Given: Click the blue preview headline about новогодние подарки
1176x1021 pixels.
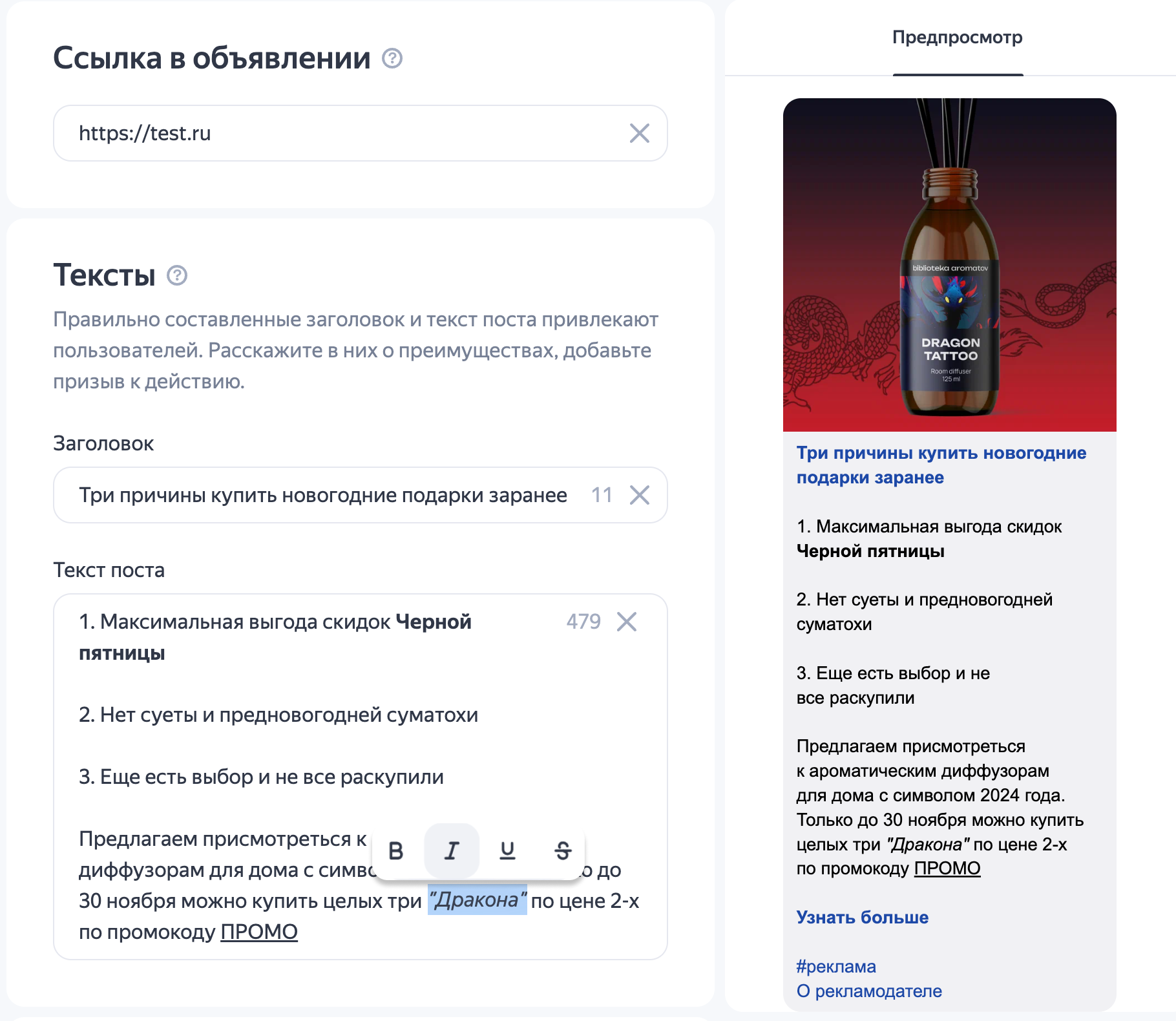Looking at the screenshot, I should click(x=940, y=465).
